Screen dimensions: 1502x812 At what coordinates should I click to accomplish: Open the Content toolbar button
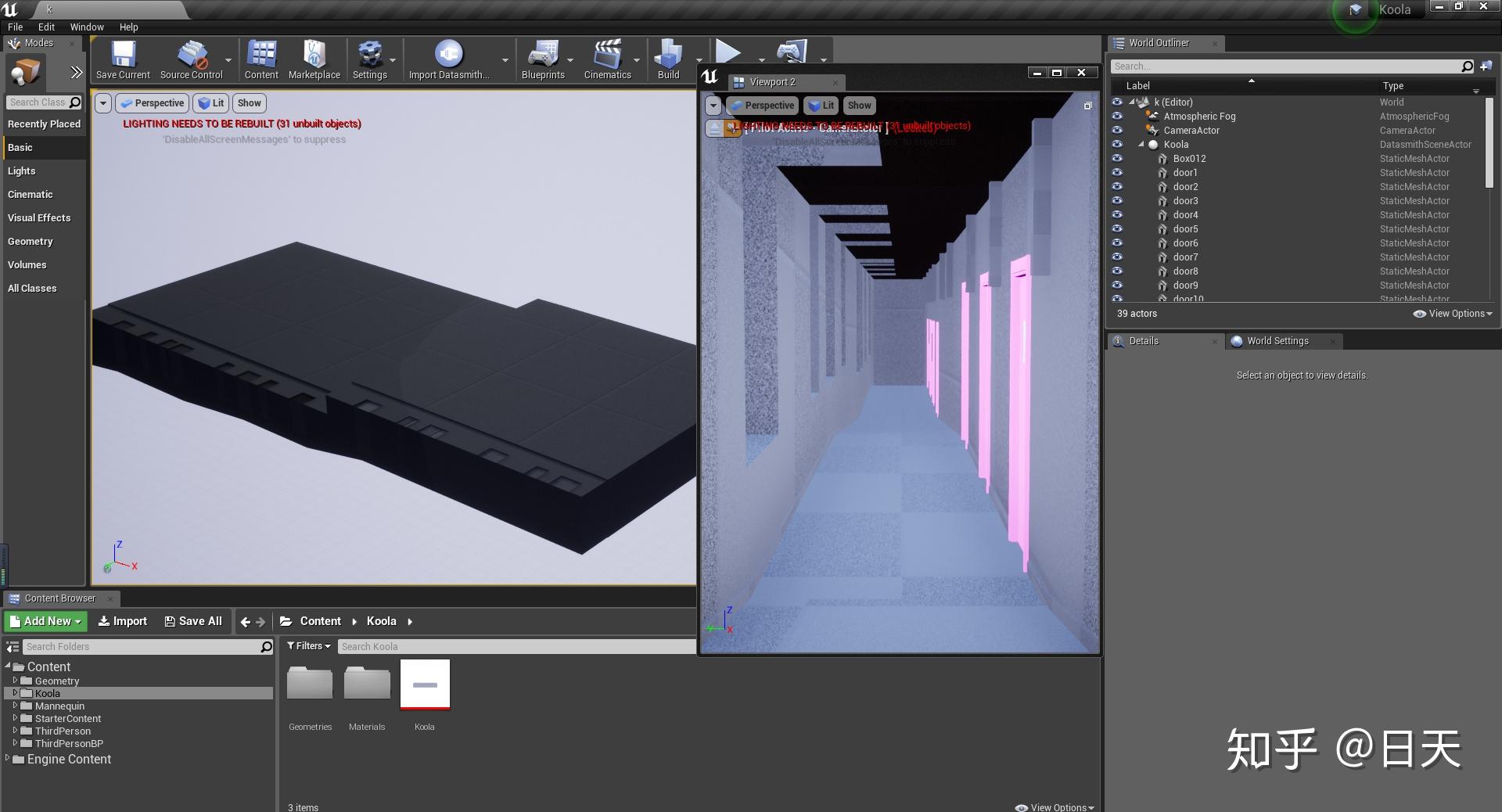point(261,59)
